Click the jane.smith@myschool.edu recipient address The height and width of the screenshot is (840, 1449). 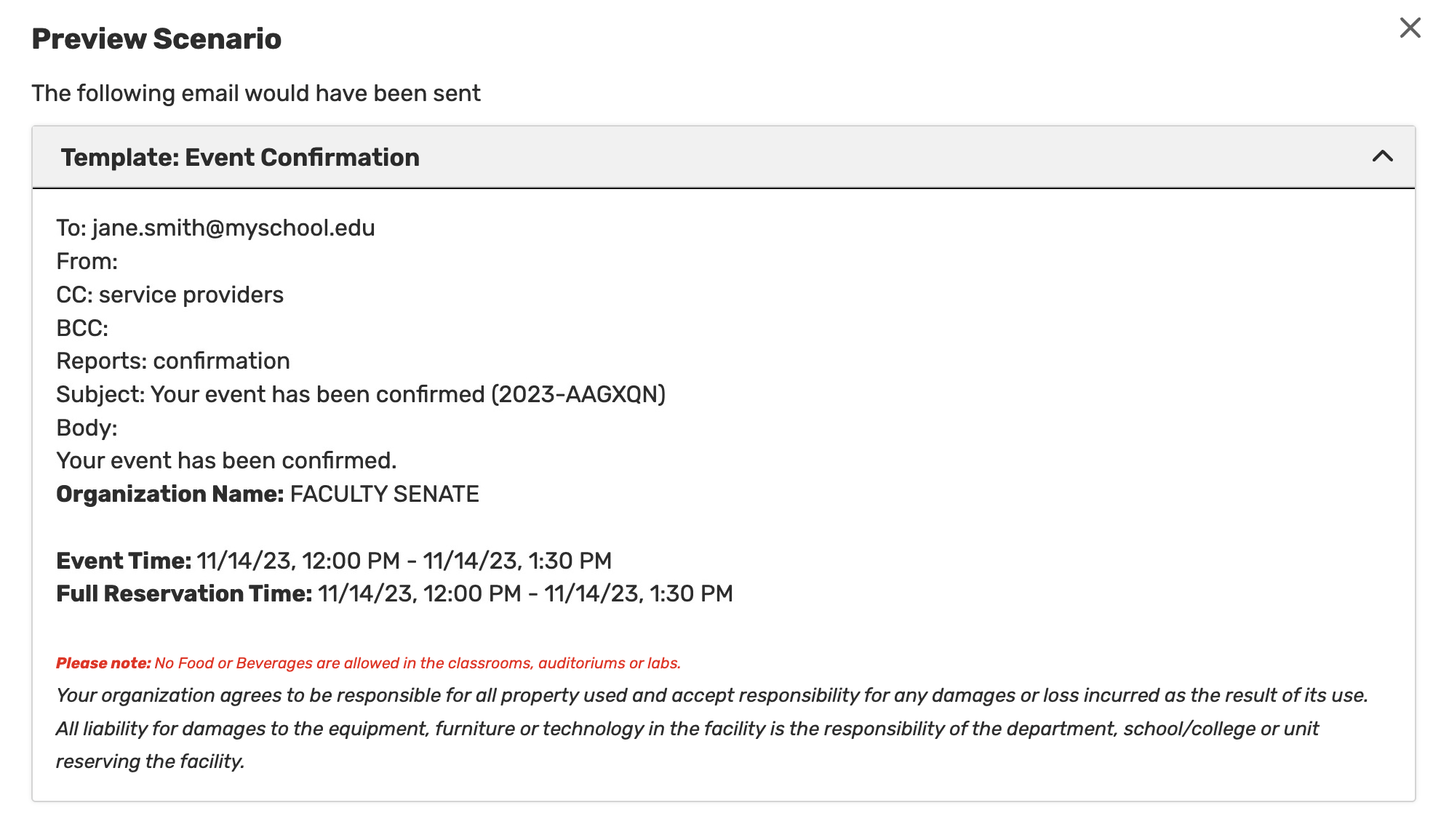[x=233, y=228]
